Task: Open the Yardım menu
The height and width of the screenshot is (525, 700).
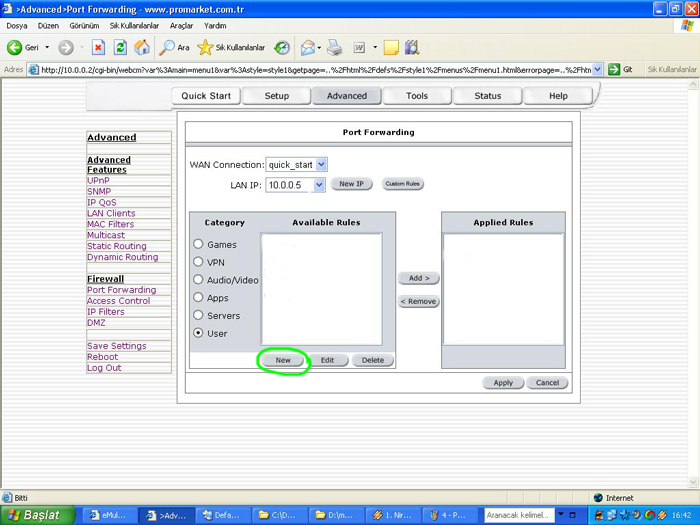Action: point(215,26)
